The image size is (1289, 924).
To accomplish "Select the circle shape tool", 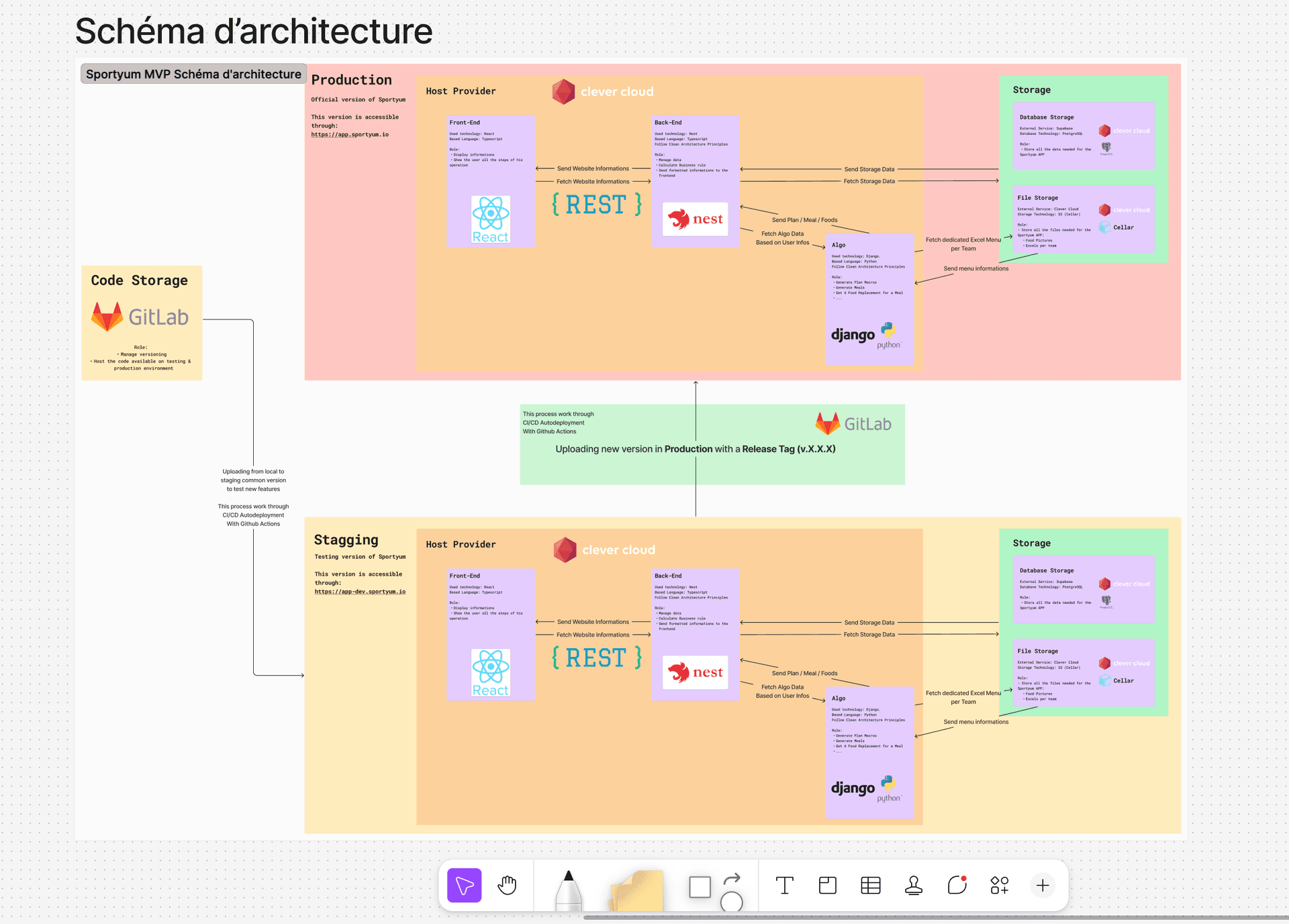I will click(x=731, y=901).
